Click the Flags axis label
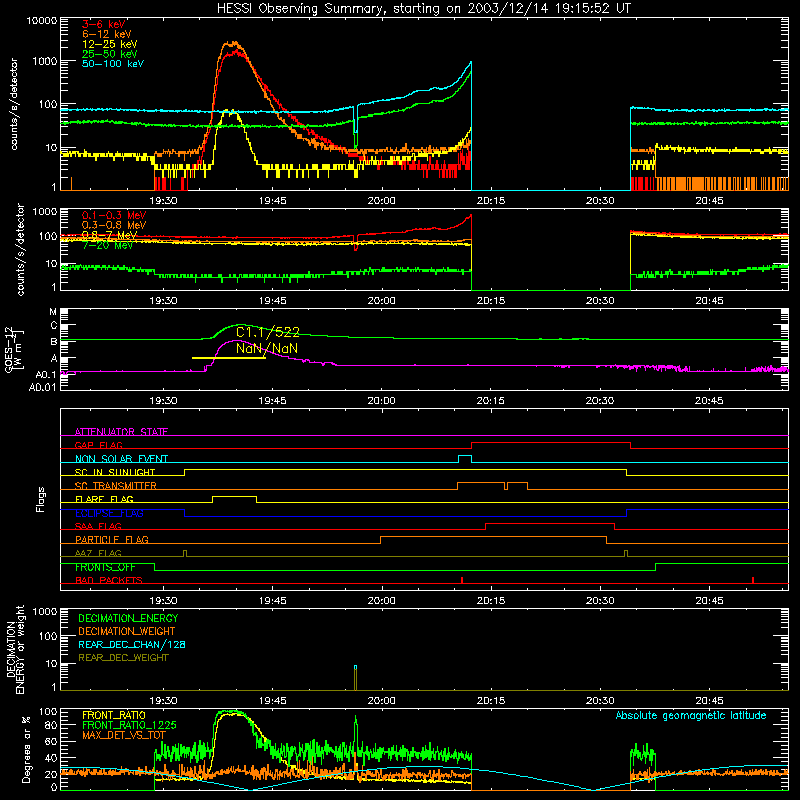Image resolution: width=800 pixels, height=800 pixels. (41, 499)
